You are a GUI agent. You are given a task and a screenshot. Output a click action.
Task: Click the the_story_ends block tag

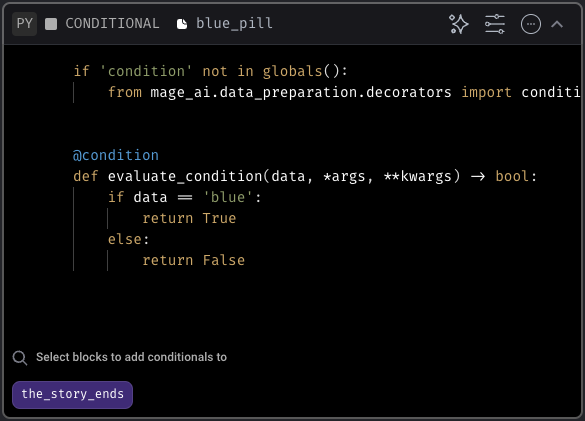click(72, 395)
